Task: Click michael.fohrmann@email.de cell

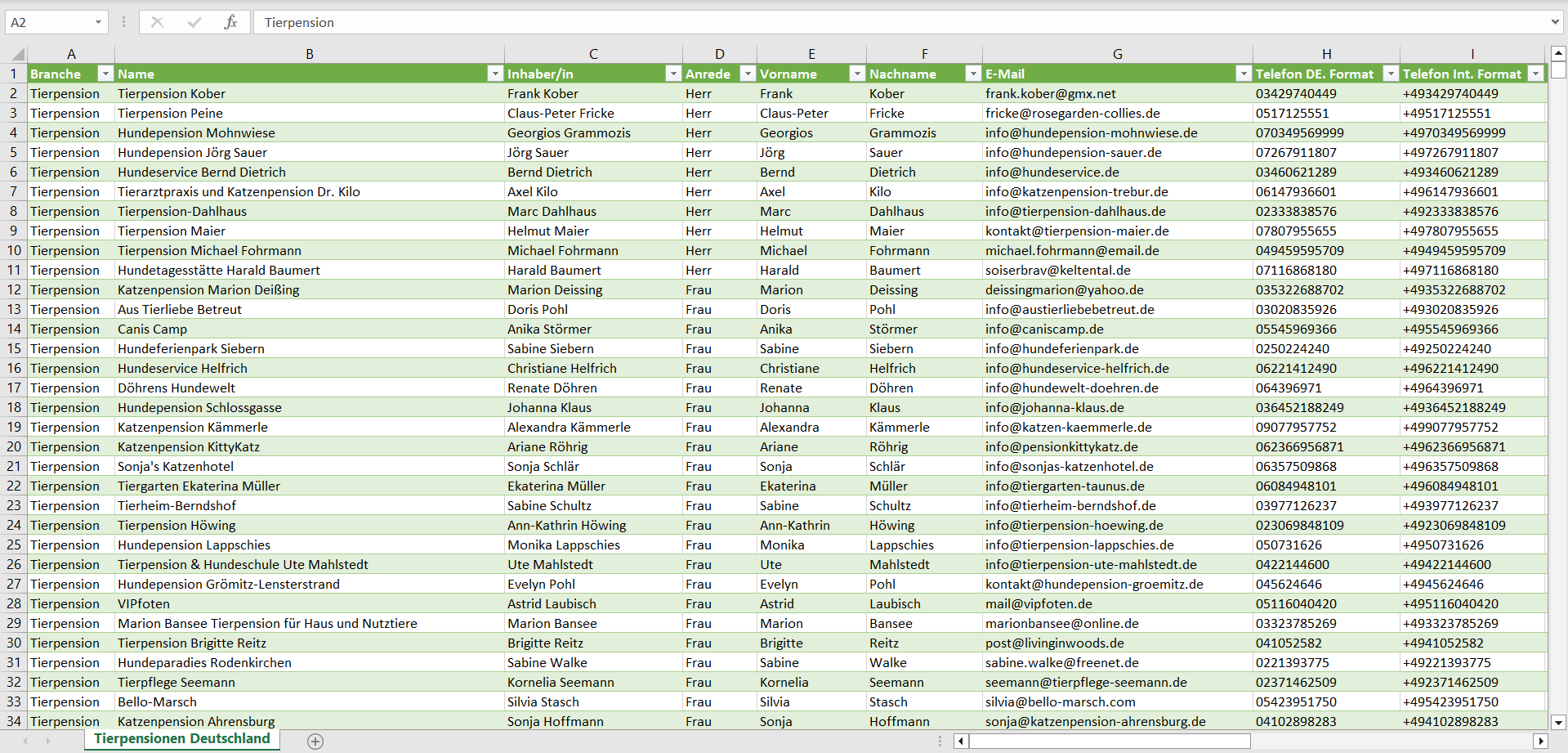Action: click(1117, 250)
